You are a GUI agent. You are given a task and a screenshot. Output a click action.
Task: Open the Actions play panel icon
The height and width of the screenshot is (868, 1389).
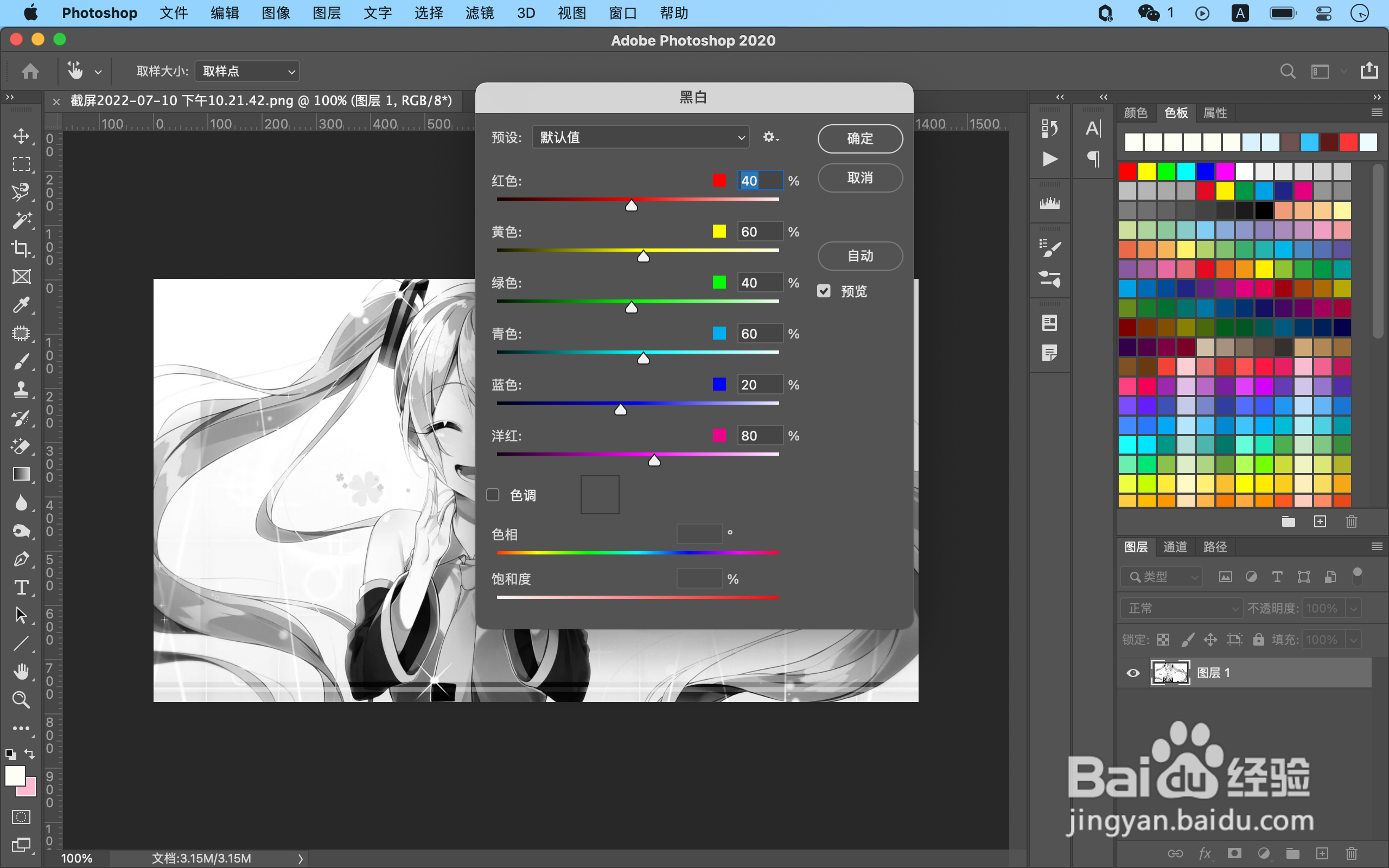1050,159
